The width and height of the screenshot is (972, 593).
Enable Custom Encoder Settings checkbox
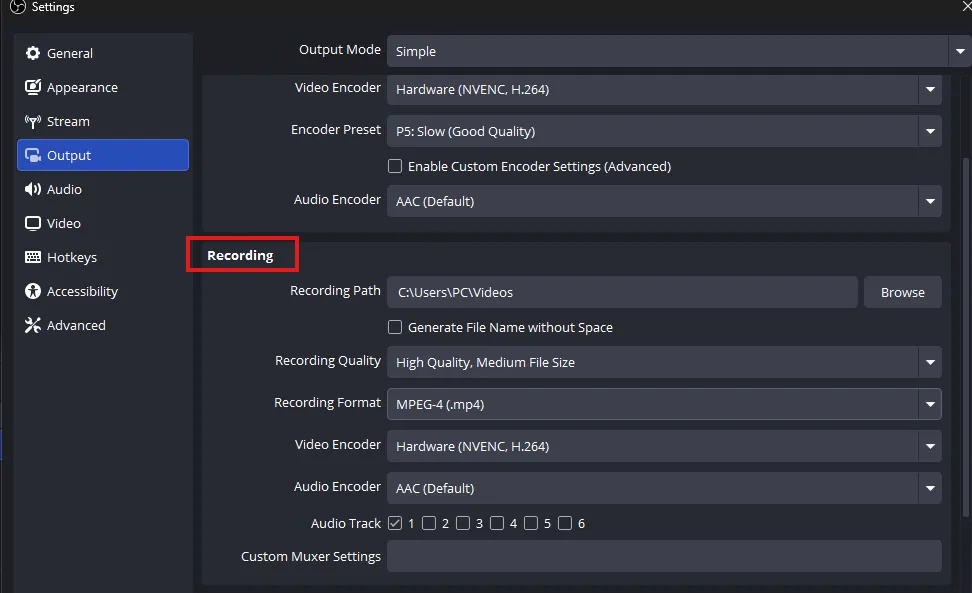(395, 166)
